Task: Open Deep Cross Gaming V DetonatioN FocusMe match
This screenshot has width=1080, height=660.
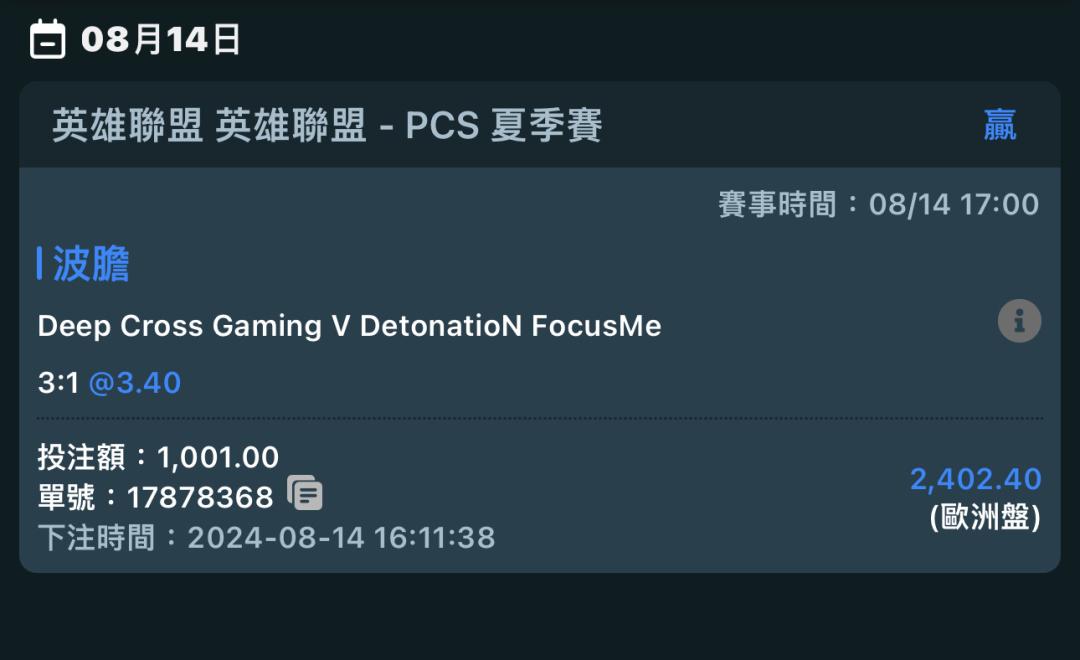Action: pyautogui.click(x=349, y=326)
